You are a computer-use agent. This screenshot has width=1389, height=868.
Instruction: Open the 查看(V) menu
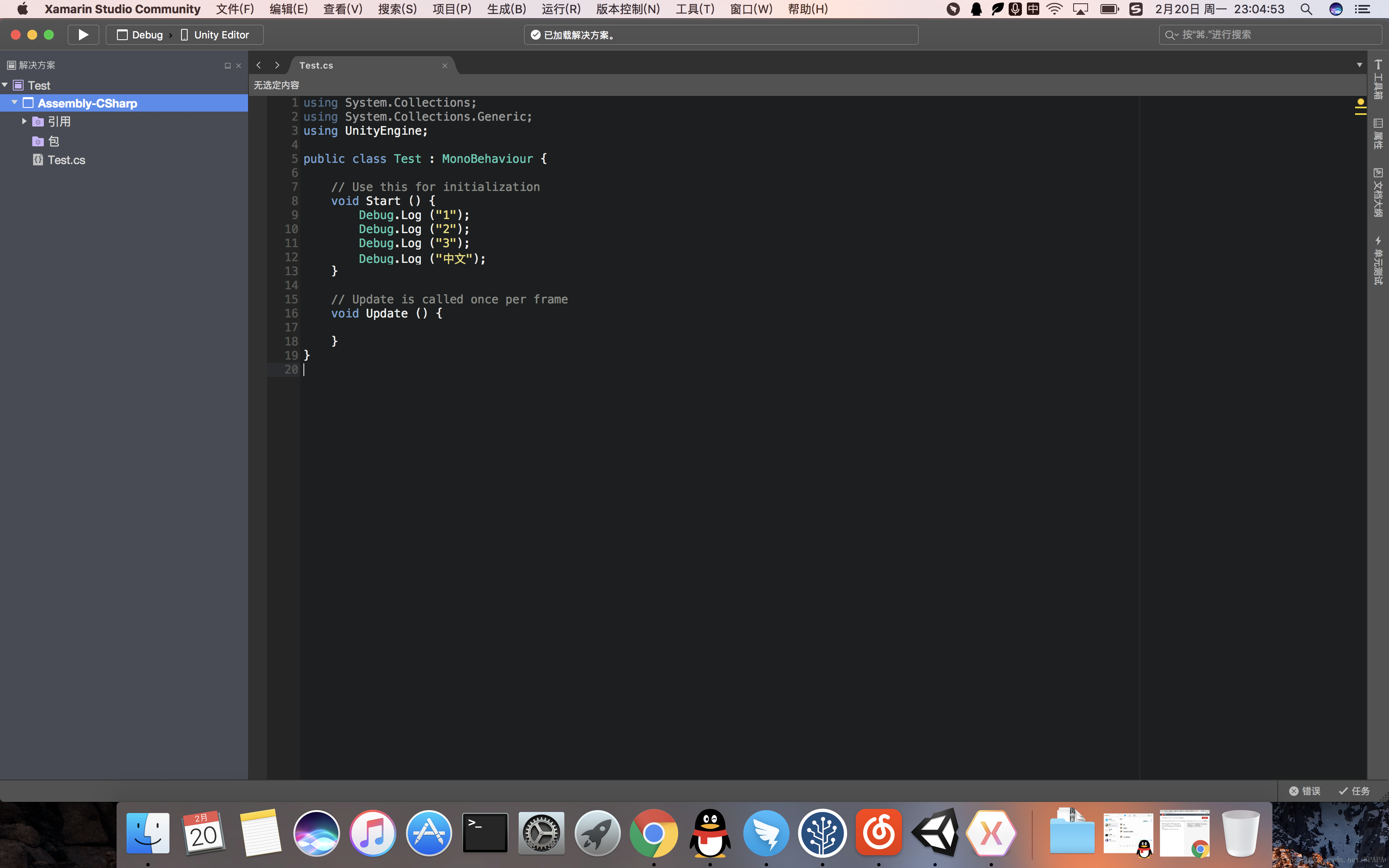click(x=343, y=9)
